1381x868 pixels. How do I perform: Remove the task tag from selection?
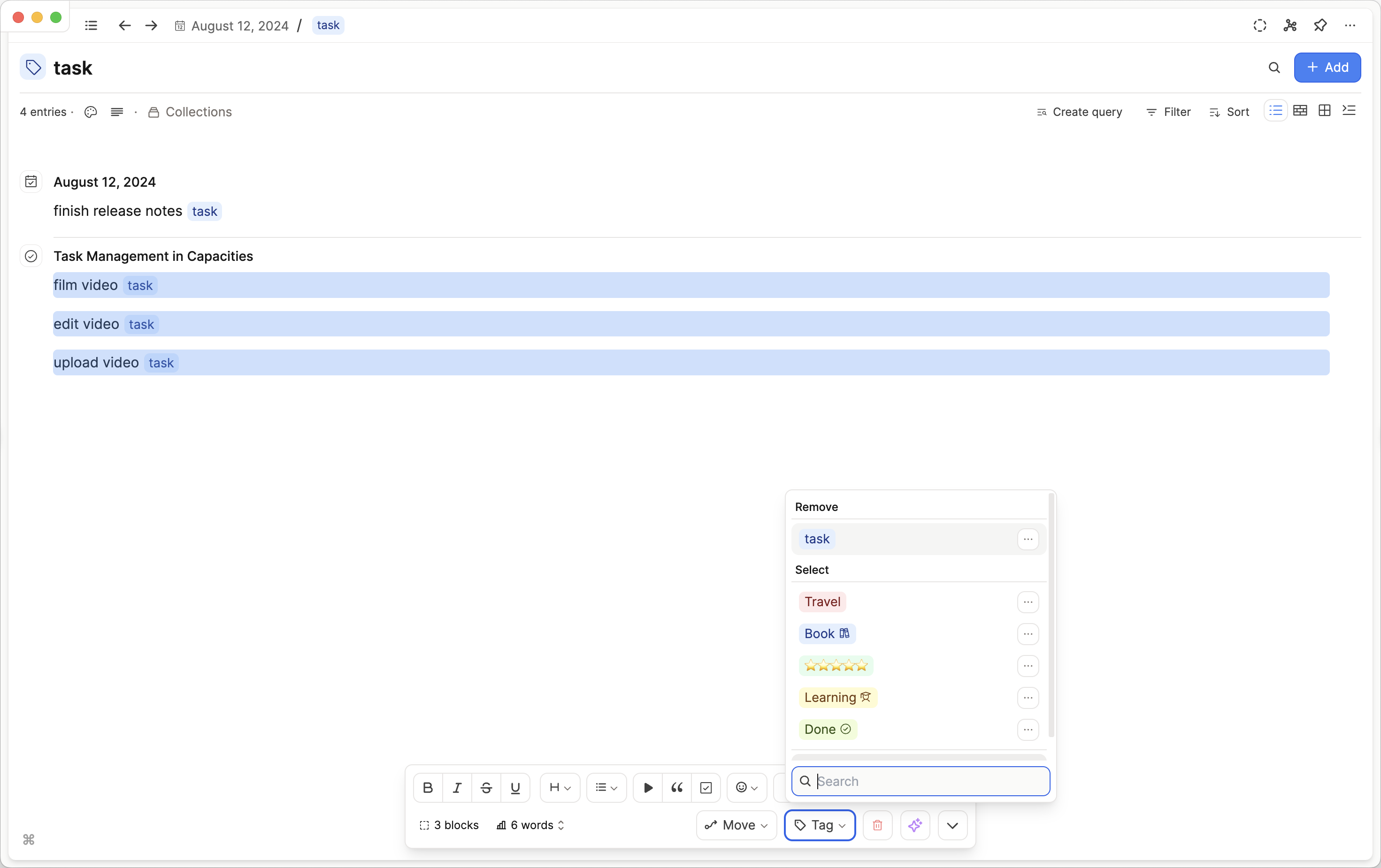coord(817,539)
